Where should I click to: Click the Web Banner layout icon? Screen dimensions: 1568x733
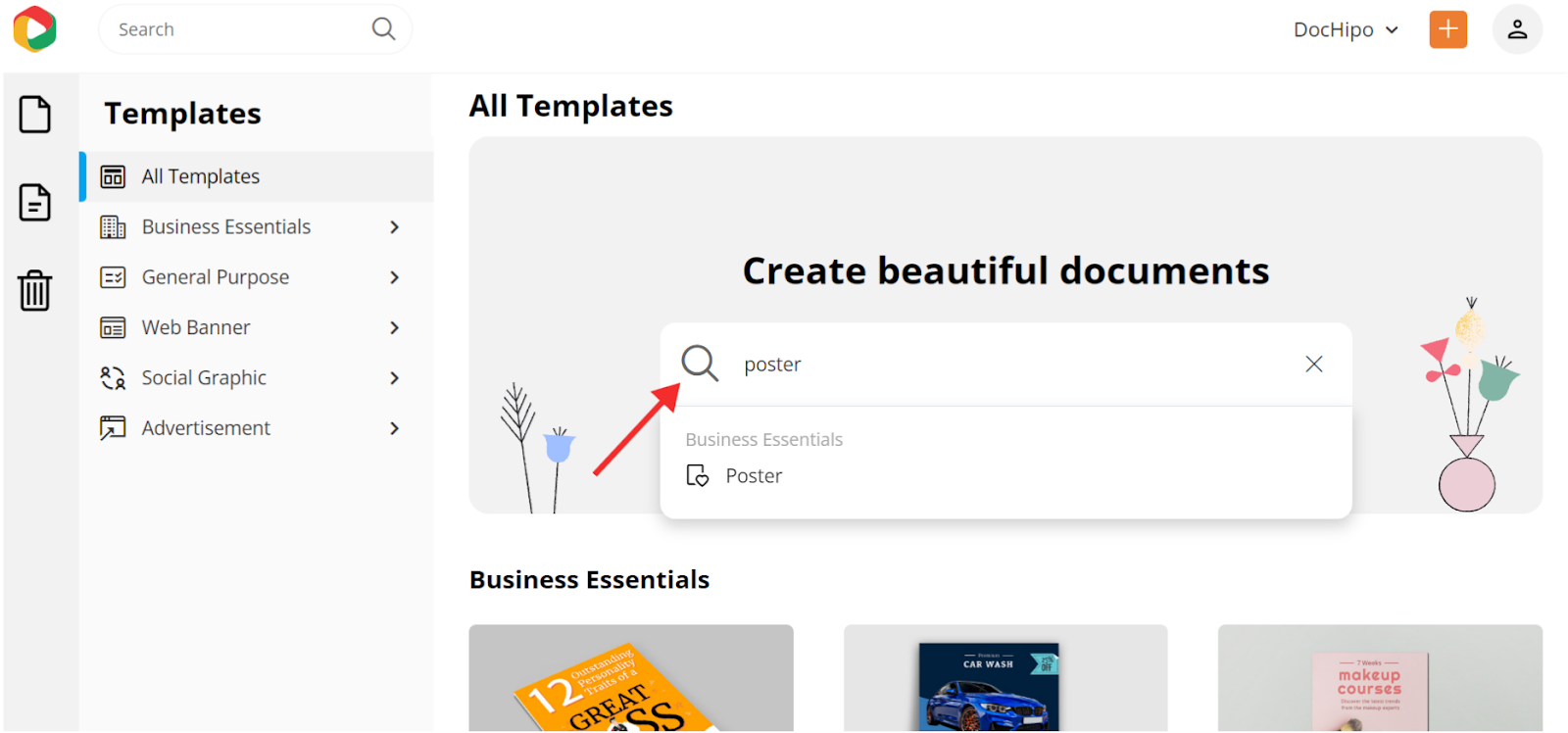click(113, 327)
